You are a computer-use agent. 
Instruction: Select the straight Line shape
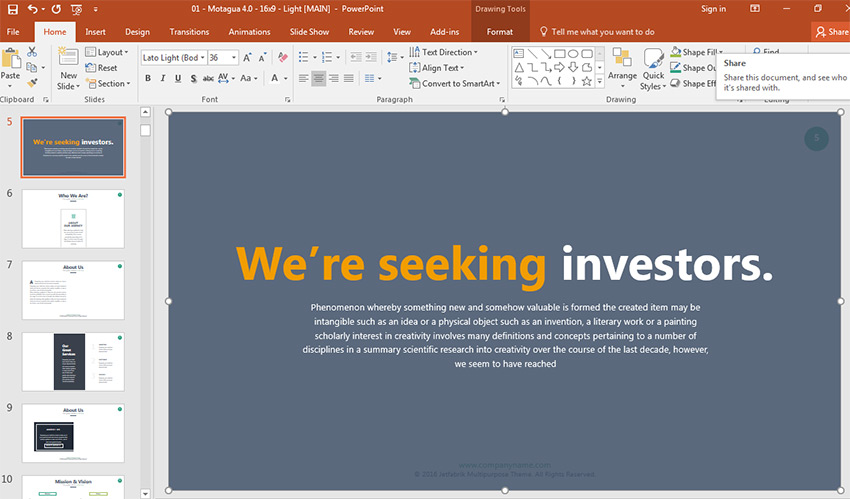point(532,54)
